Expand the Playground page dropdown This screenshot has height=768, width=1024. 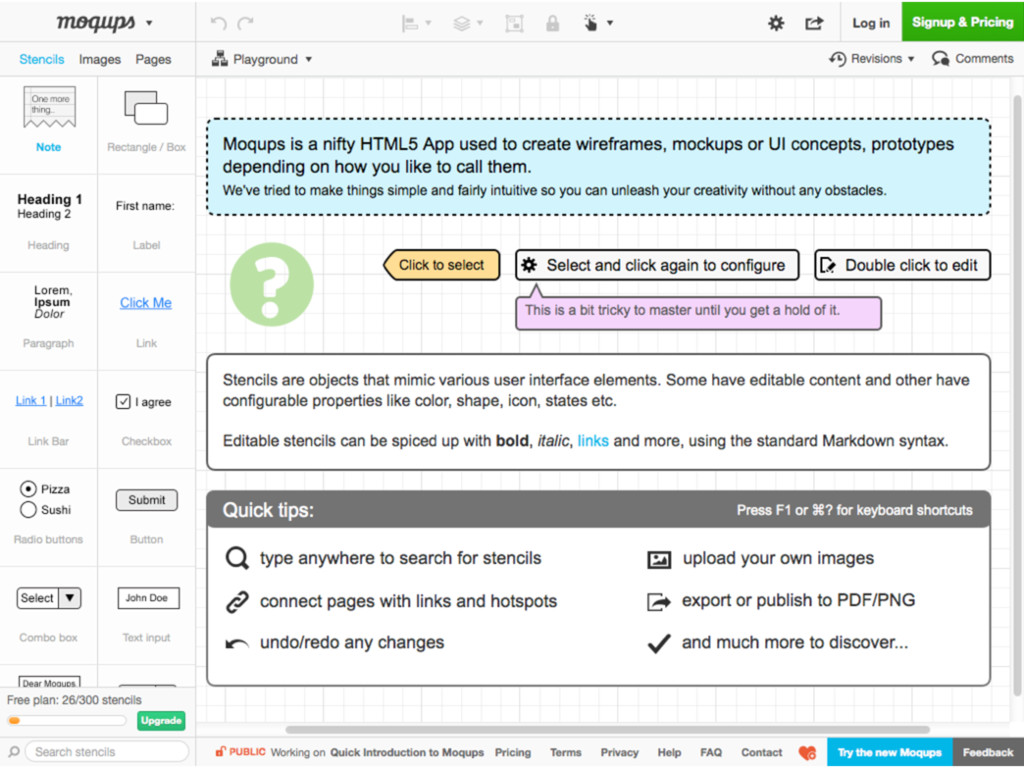309,59
